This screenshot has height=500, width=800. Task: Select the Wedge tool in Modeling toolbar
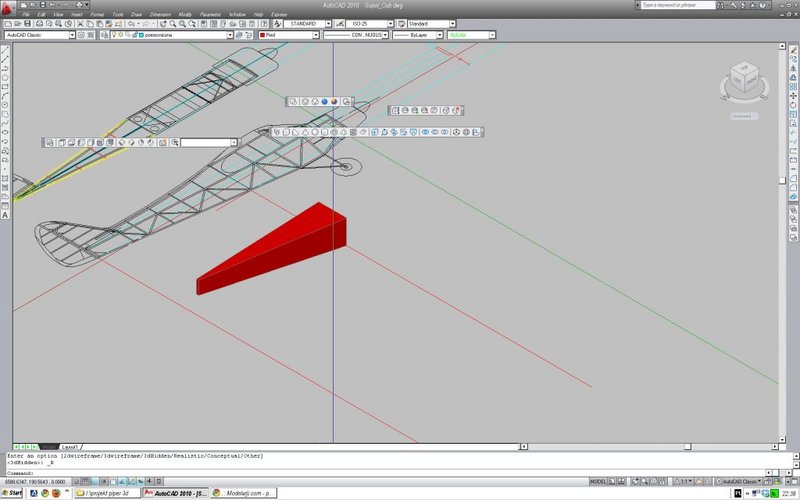tap(295, 132)
